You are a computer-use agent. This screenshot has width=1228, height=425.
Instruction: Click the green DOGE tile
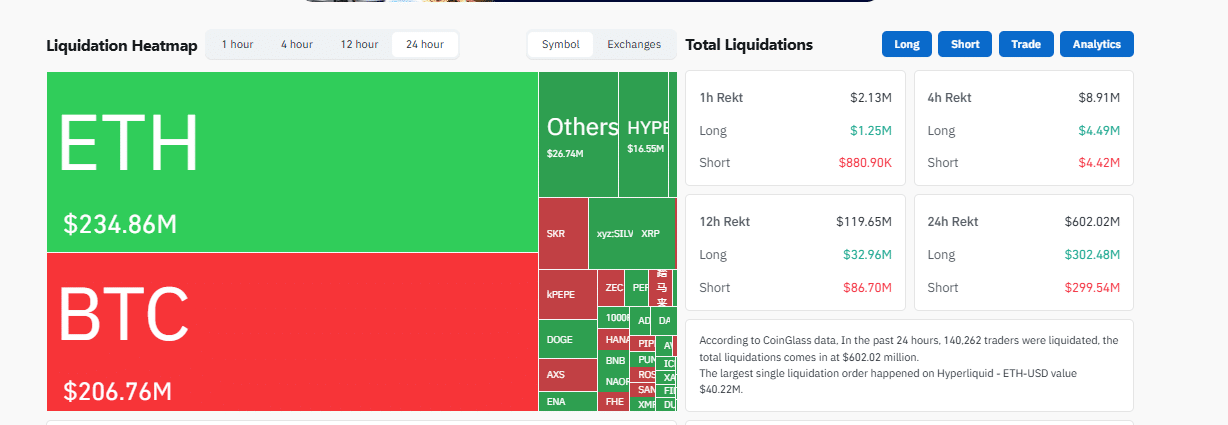point(567,339)
